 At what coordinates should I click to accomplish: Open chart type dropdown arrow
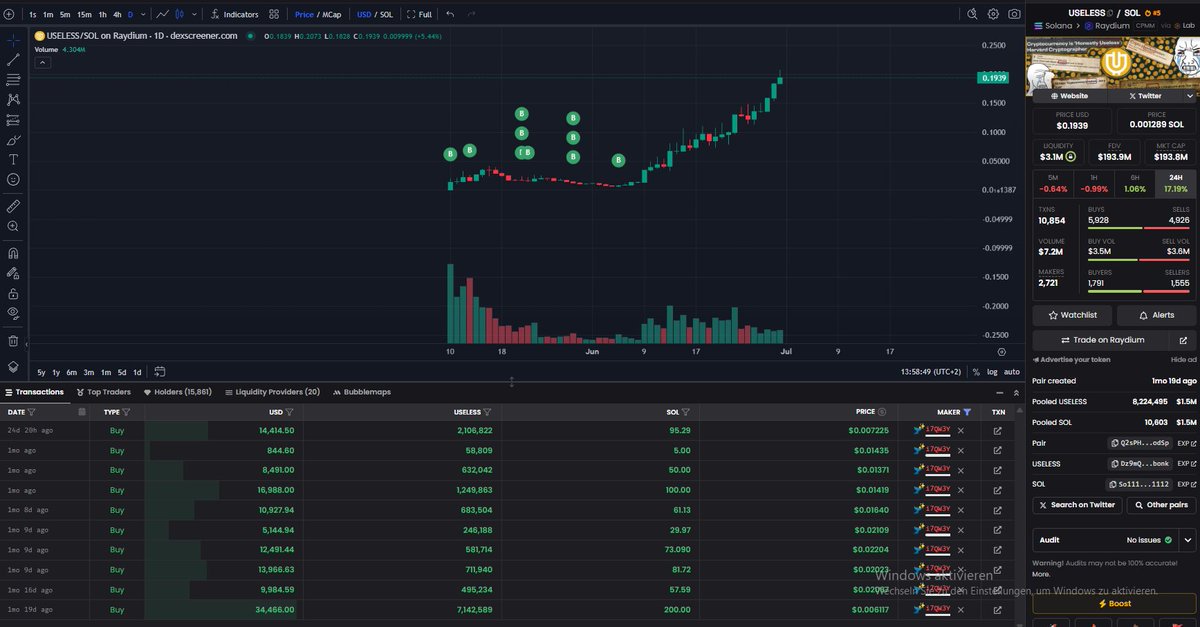point(192,14)
